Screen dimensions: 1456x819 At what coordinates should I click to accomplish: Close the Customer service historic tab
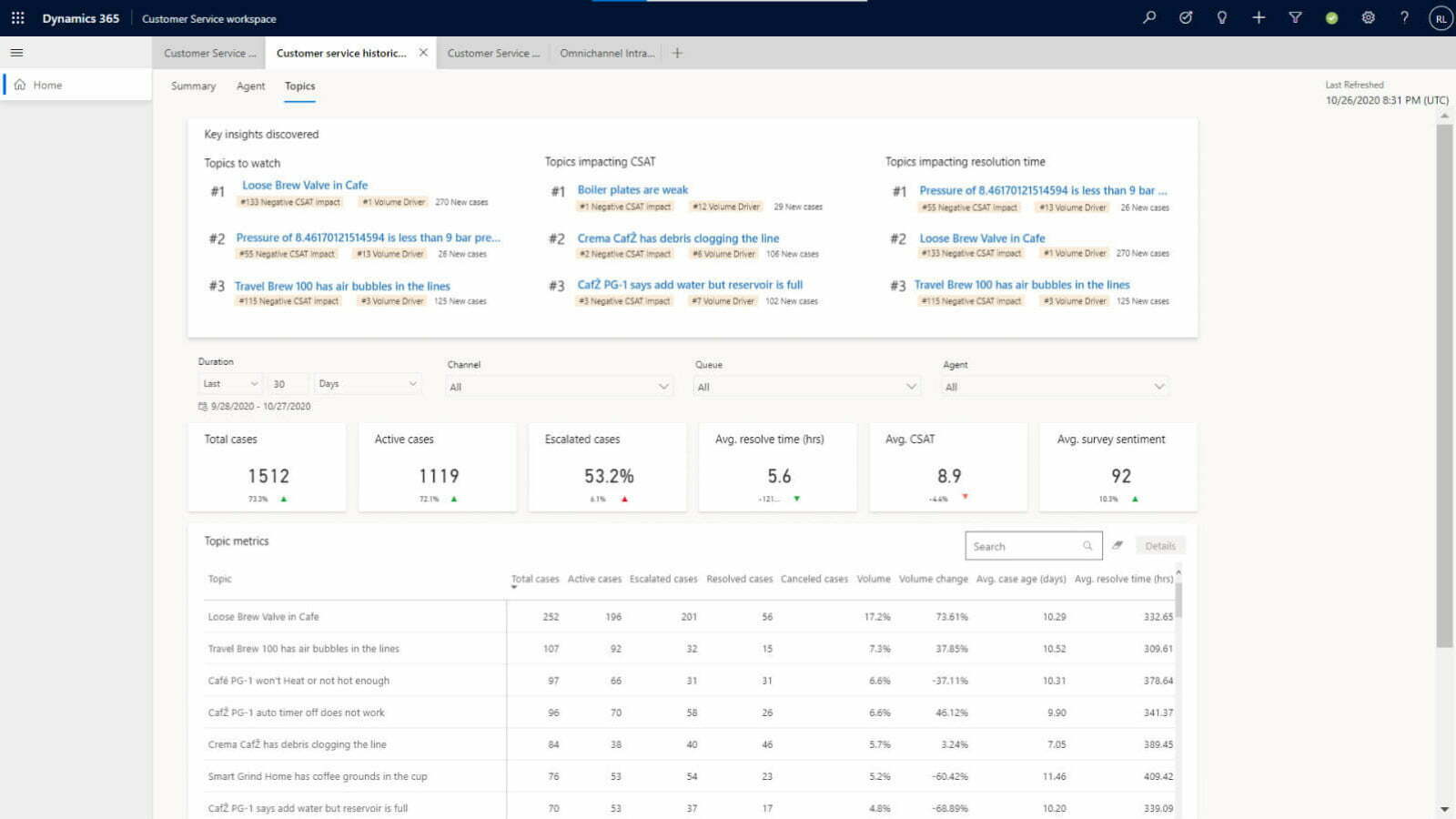click(x=423, y=53)
